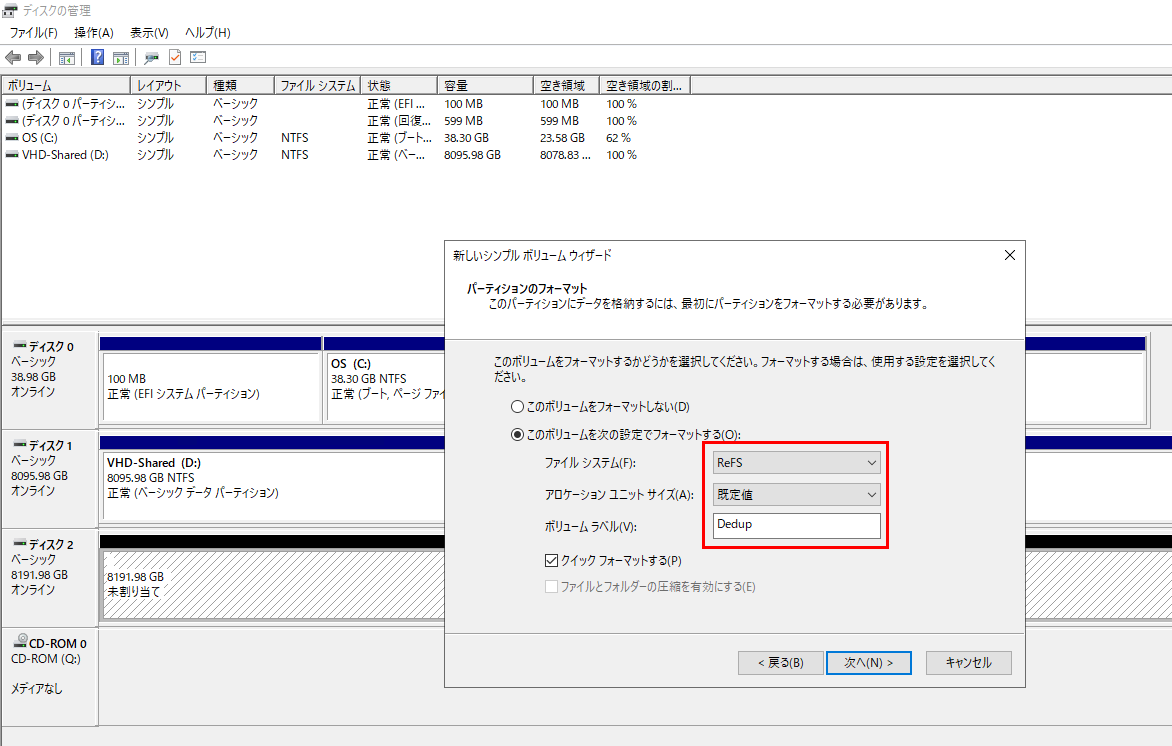This screenshot has width=1172, height=746.
Task: Click the 正常 (ブート... status cell
Action: (399, 138)
